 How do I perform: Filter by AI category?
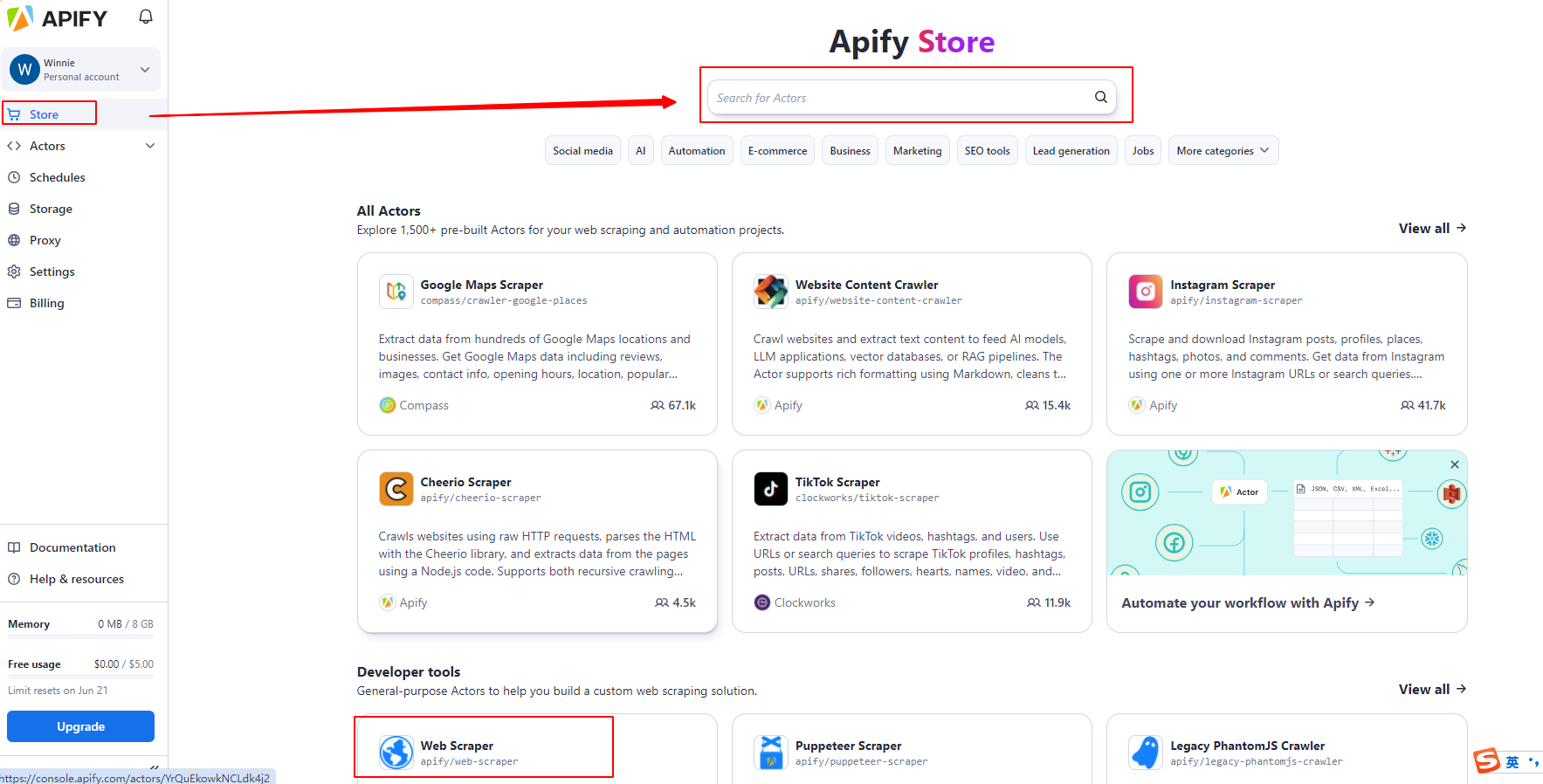pyautogui.click(x=641, y=150)
